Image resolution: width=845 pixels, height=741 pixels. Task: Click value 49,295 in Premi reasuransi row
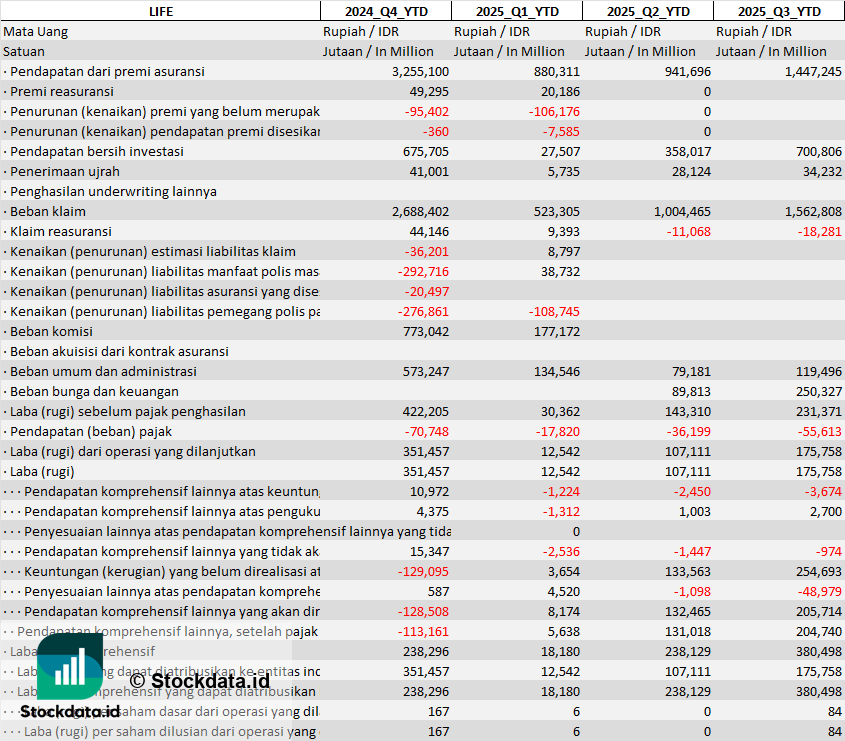pyautogui.click(x=429, y=92)
